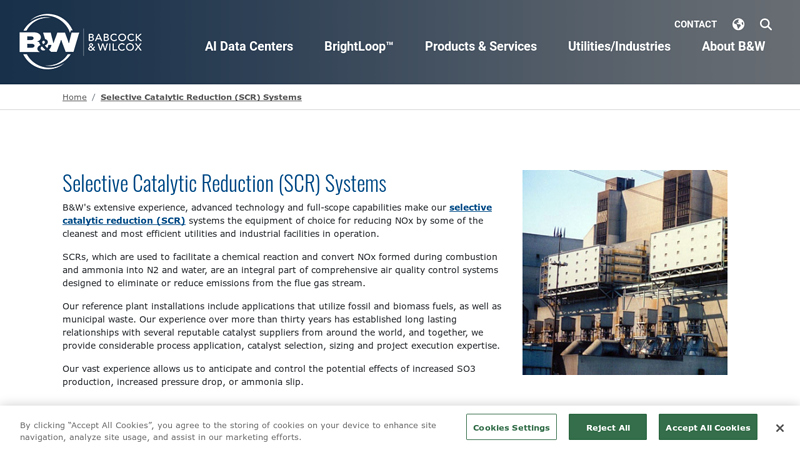Image resolution: width=800 pixels, height=450 pixels.
Task: Dismiss cookie banner with X icon
Action: click(780, 428)
